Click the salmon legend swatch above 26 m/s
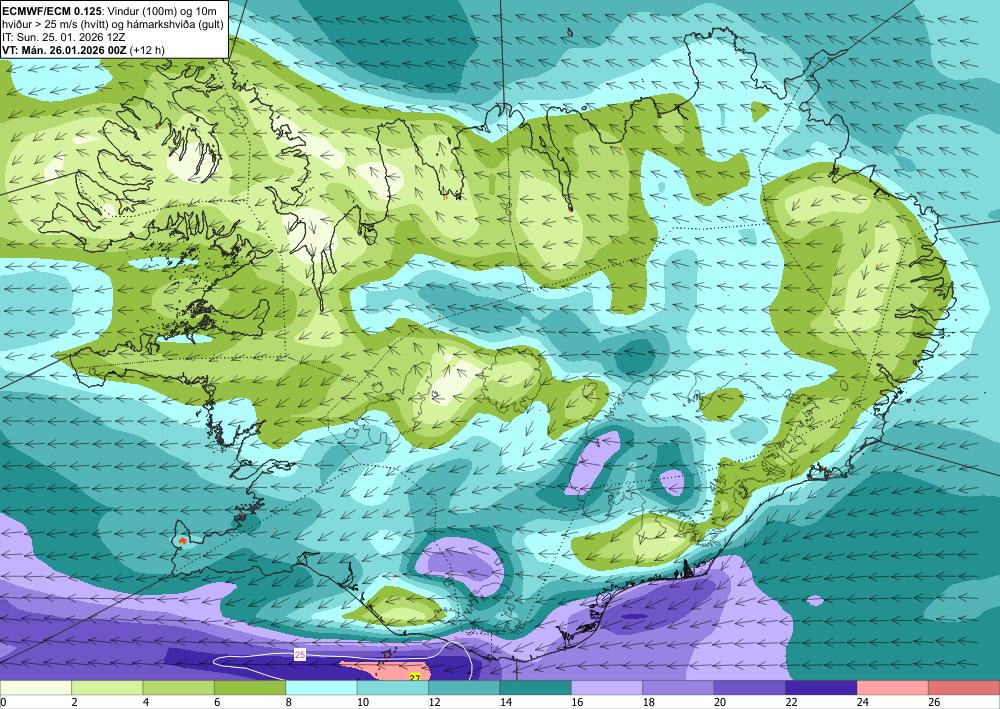The width and height of the screenshot is (1000, 709). (964, 688)
